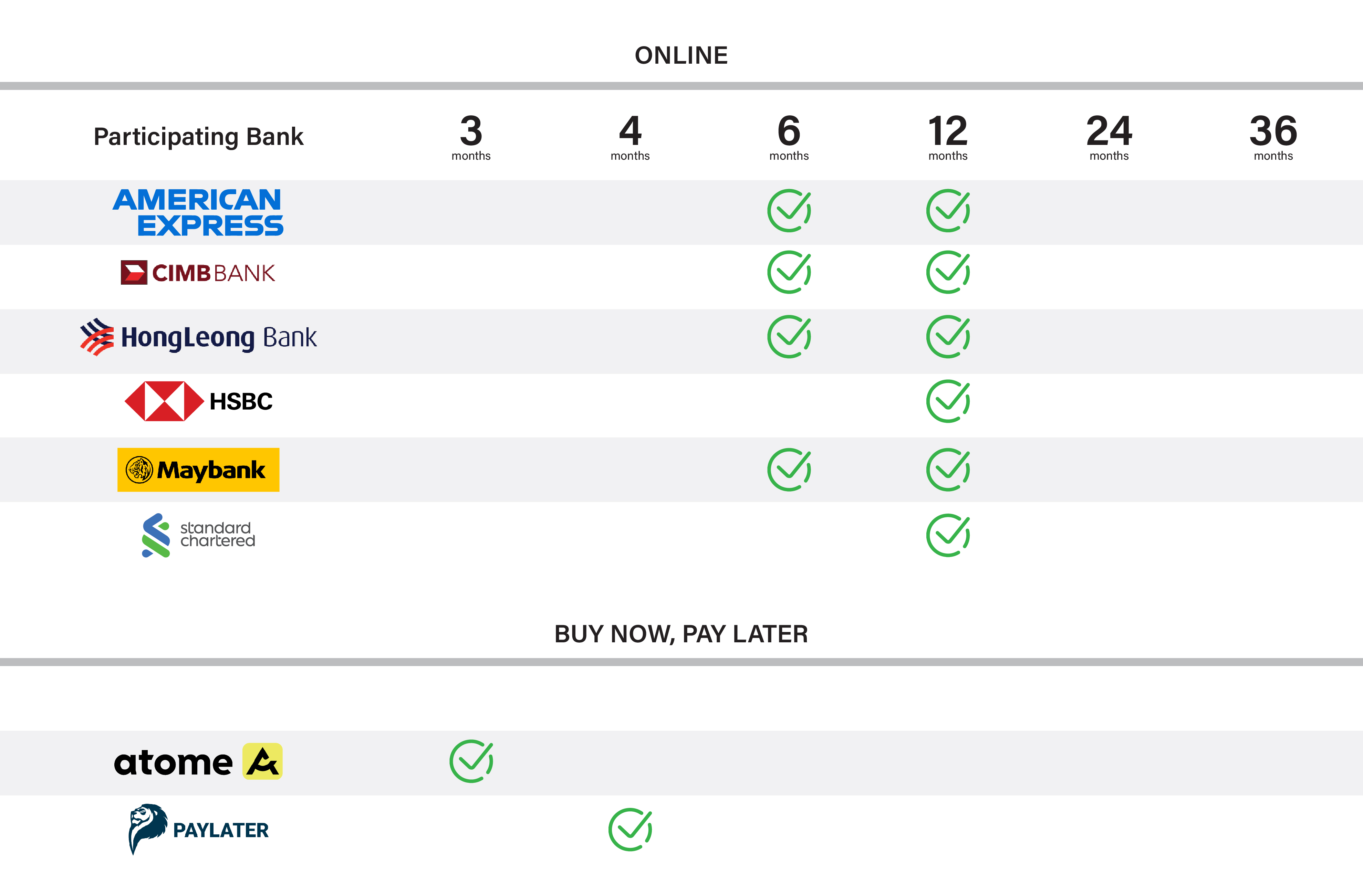The image size is (1363, 896).
Task: Click the American Express logo
Action: click(198, 212)
